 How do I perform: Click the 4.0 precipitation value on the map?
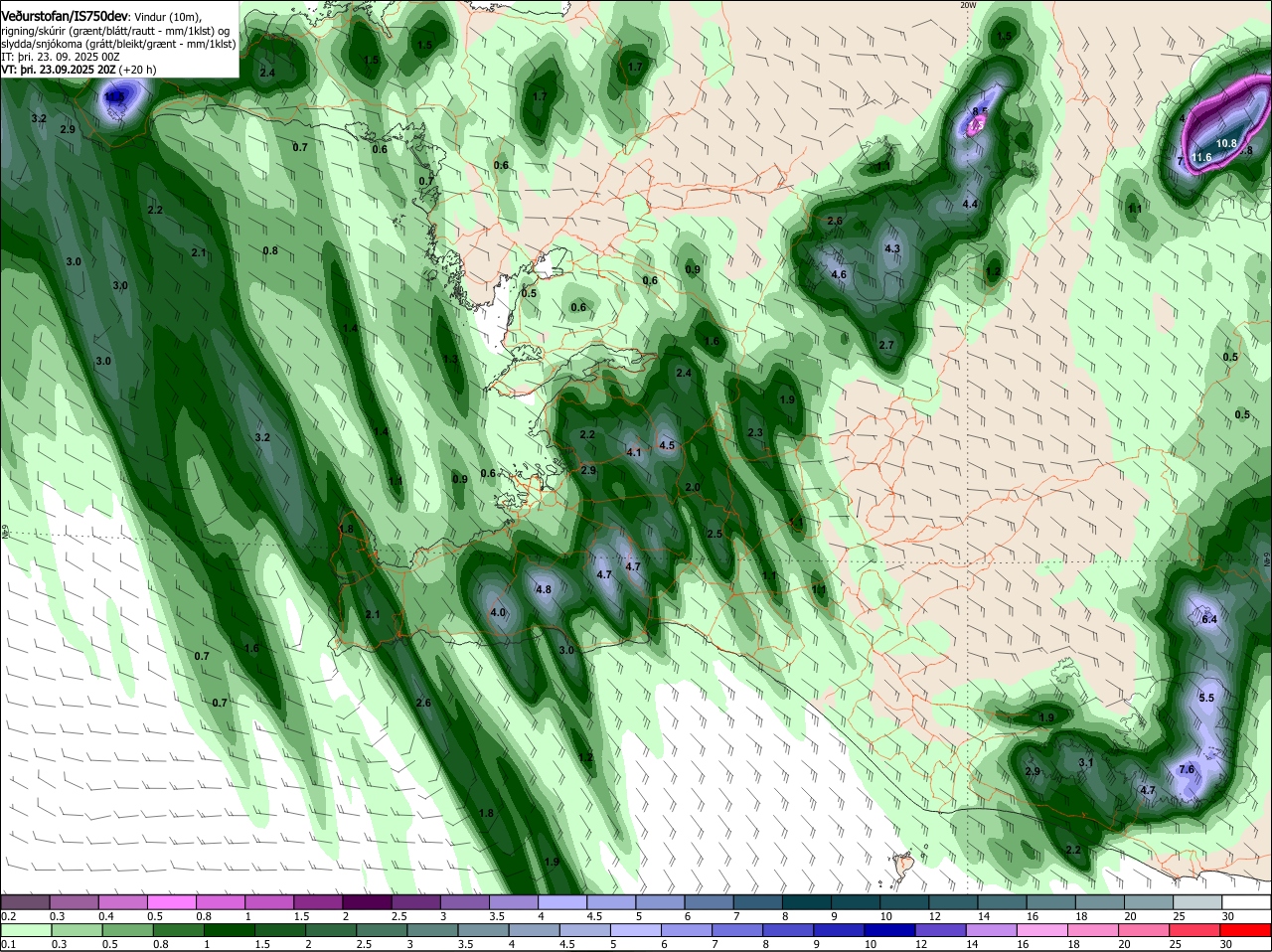coord(499,613)
